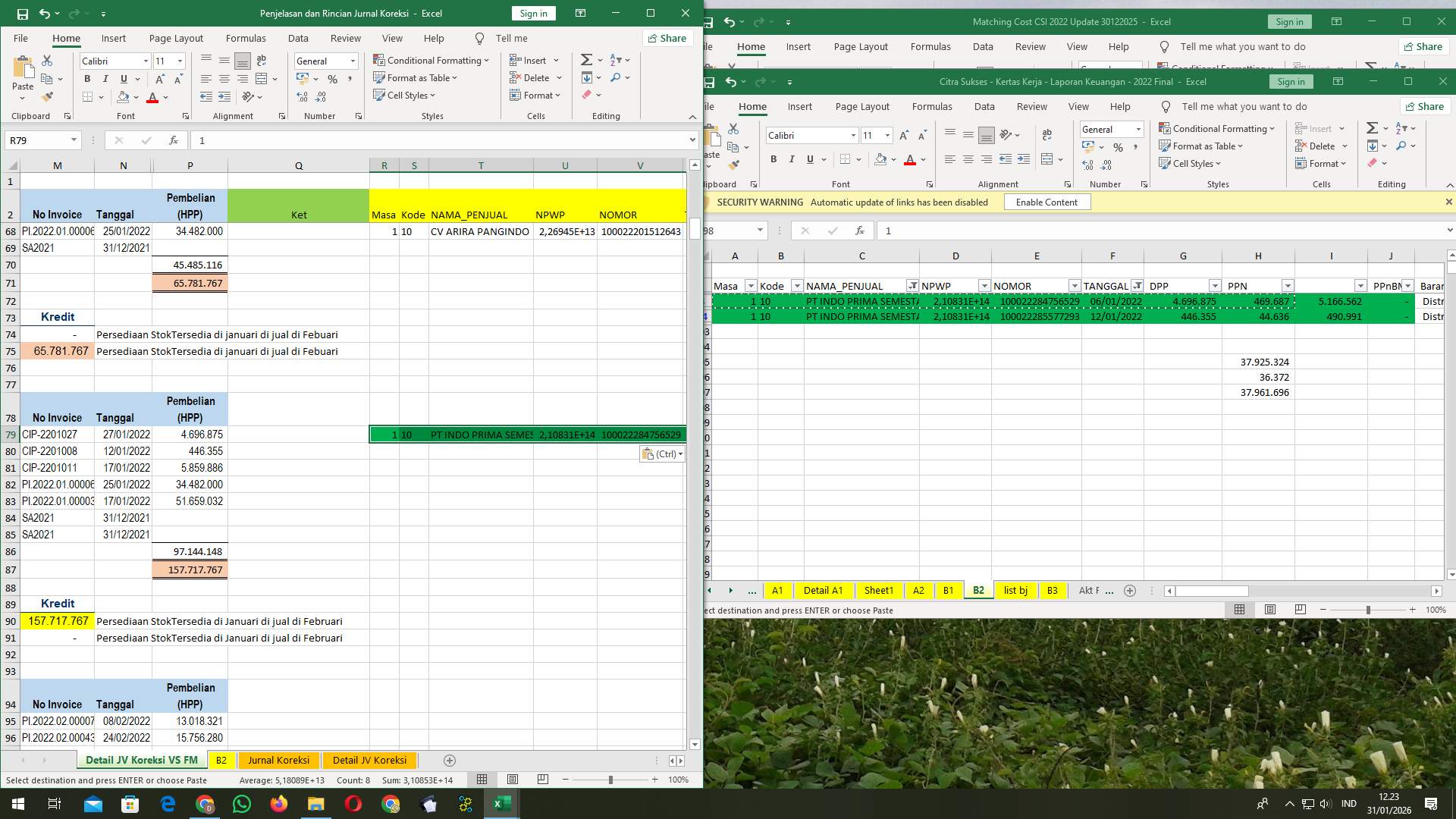This screenshot has height=819, width=1456.
Task: Switch to the Jurnal Koreksi sheet tab
Action: pos(278,760)
